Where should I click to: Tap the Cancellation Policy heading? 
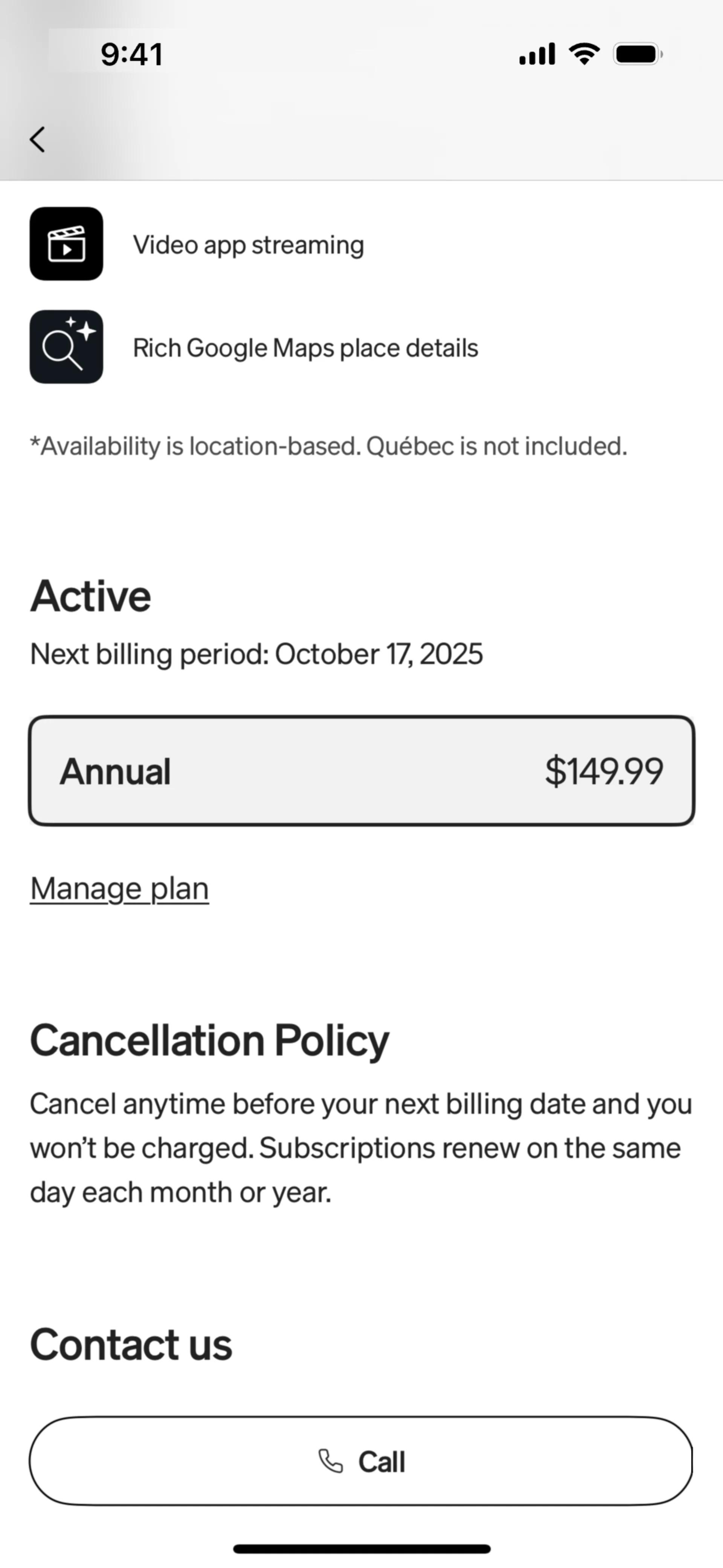[209, 1040]
